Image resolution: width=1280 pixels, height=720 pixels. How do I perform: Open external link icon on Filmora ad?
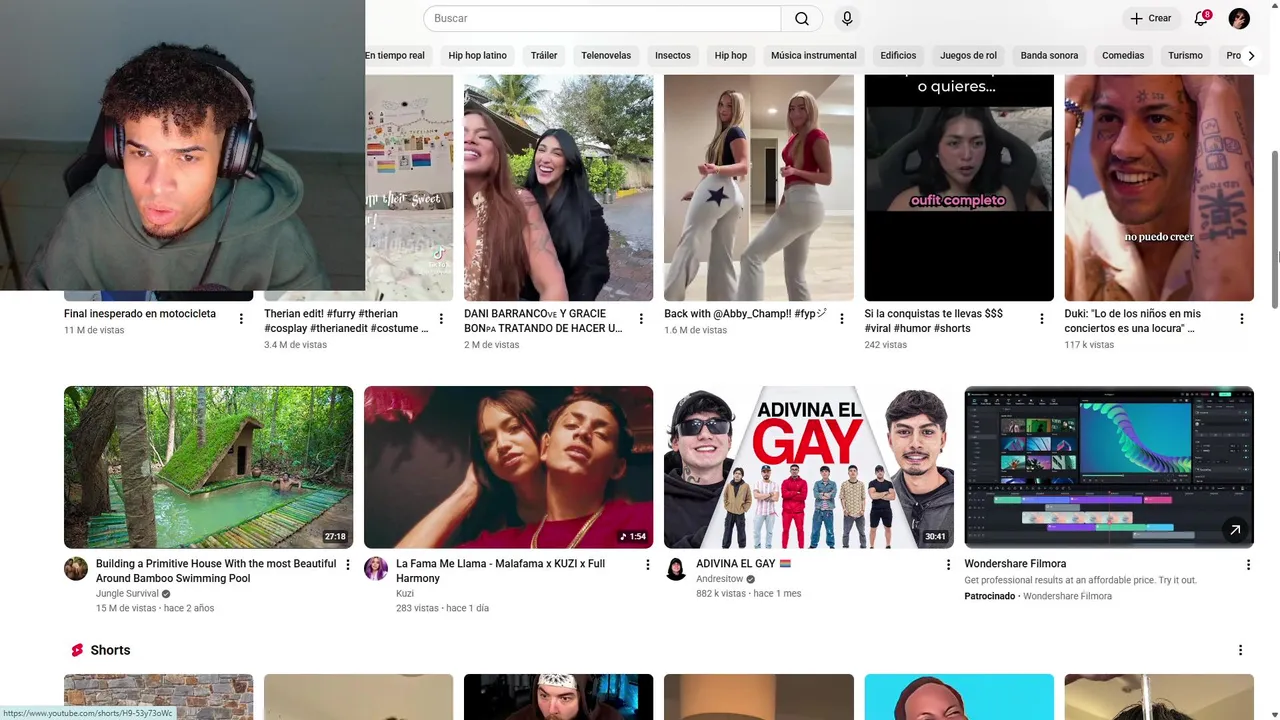coord(1235,530)
